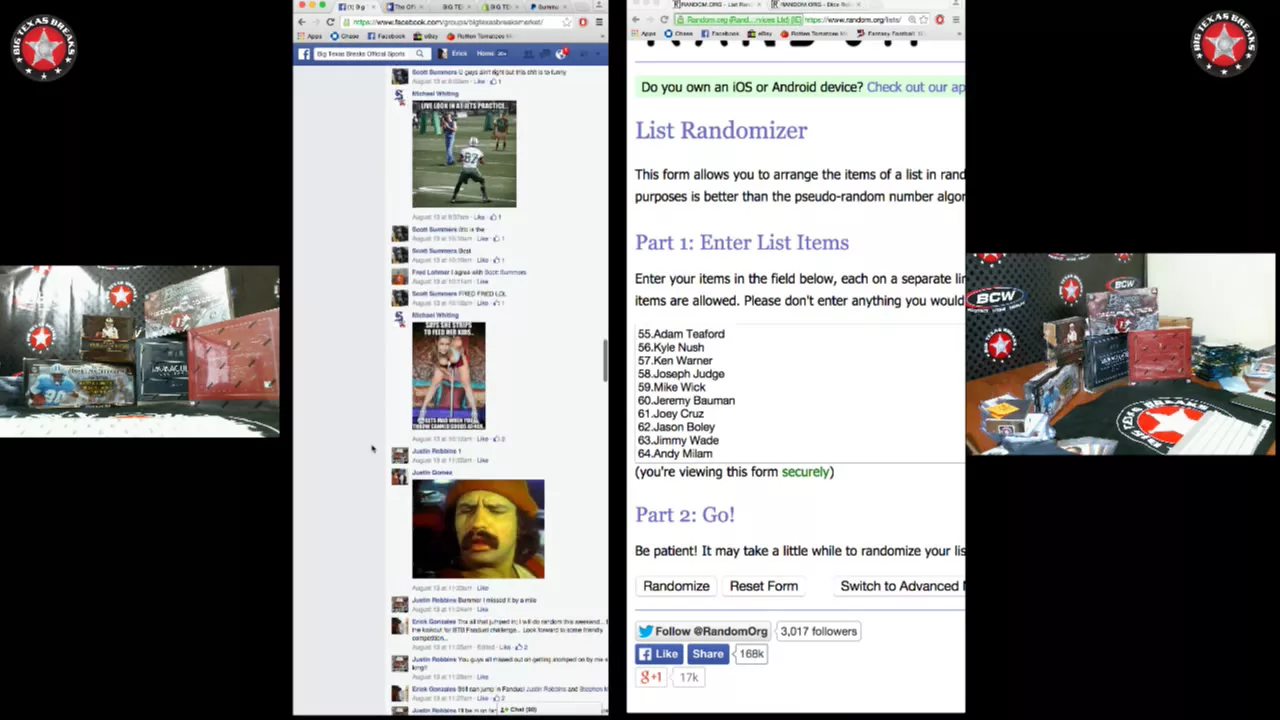Image resolution: width=1280 pixels, height=720 pixels.
Task: Open Rotten Tomatoes bookmark in Random.org window
Action: (814, 34)
